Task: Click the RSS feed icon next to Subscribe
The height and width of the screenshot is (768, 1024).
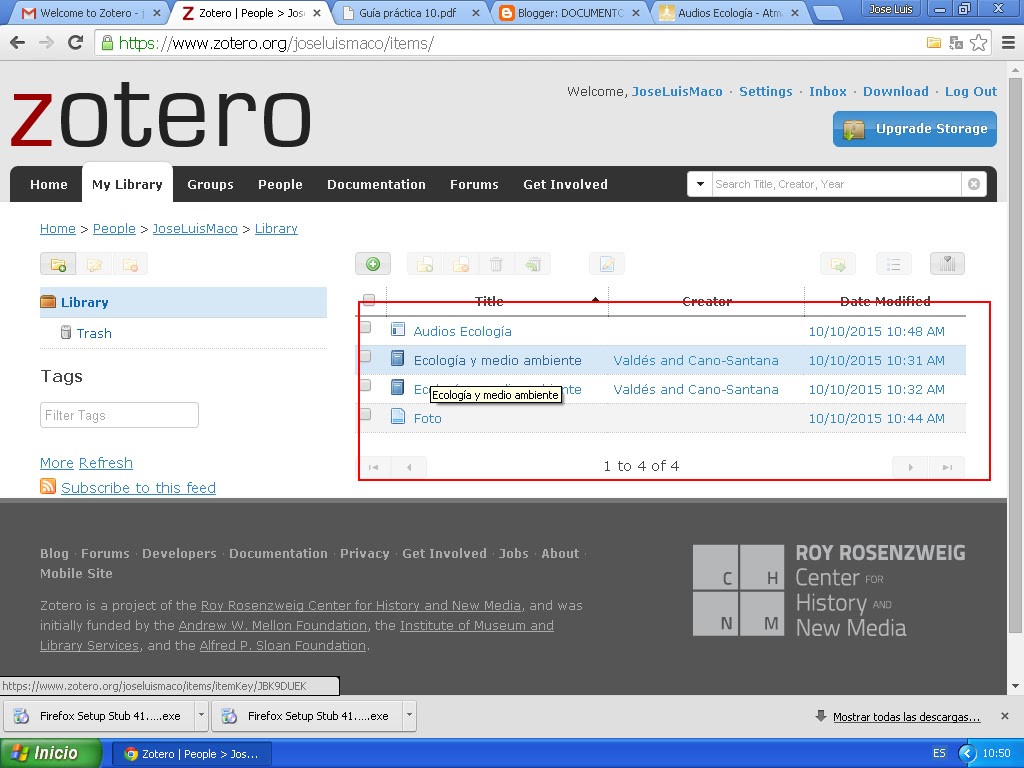Action: pos(47,487)
